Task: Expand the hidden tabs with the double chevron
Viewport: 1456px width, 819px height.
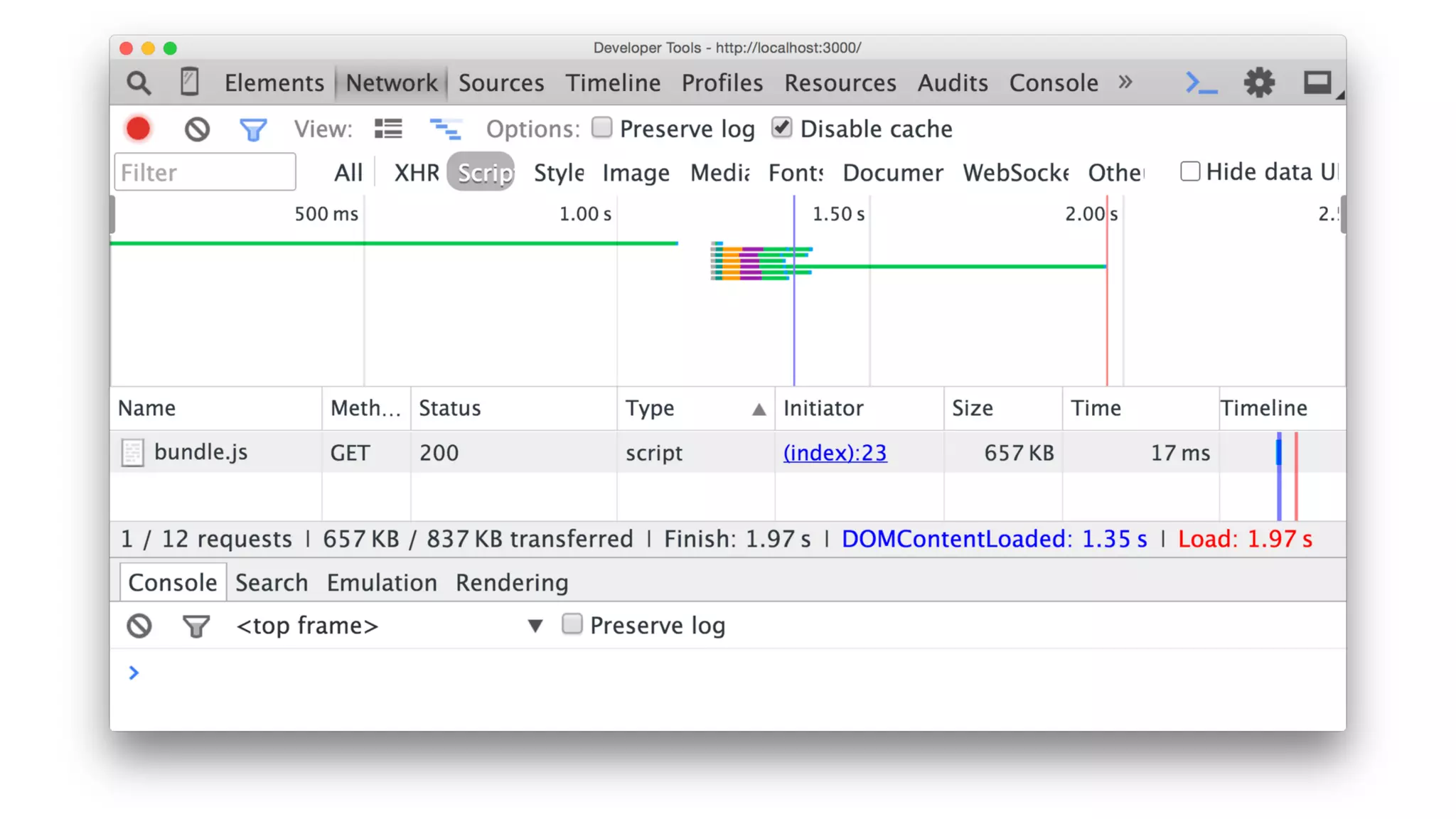Action: coord(1125,82)
